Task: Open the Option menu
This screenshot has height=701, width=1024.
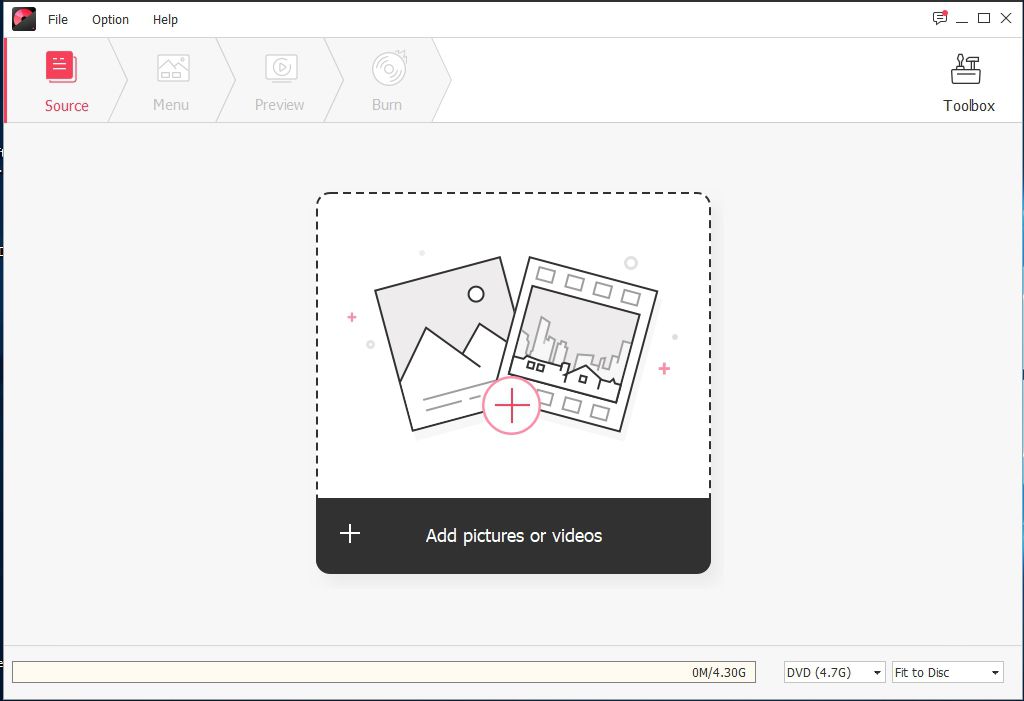Action: 110,19
